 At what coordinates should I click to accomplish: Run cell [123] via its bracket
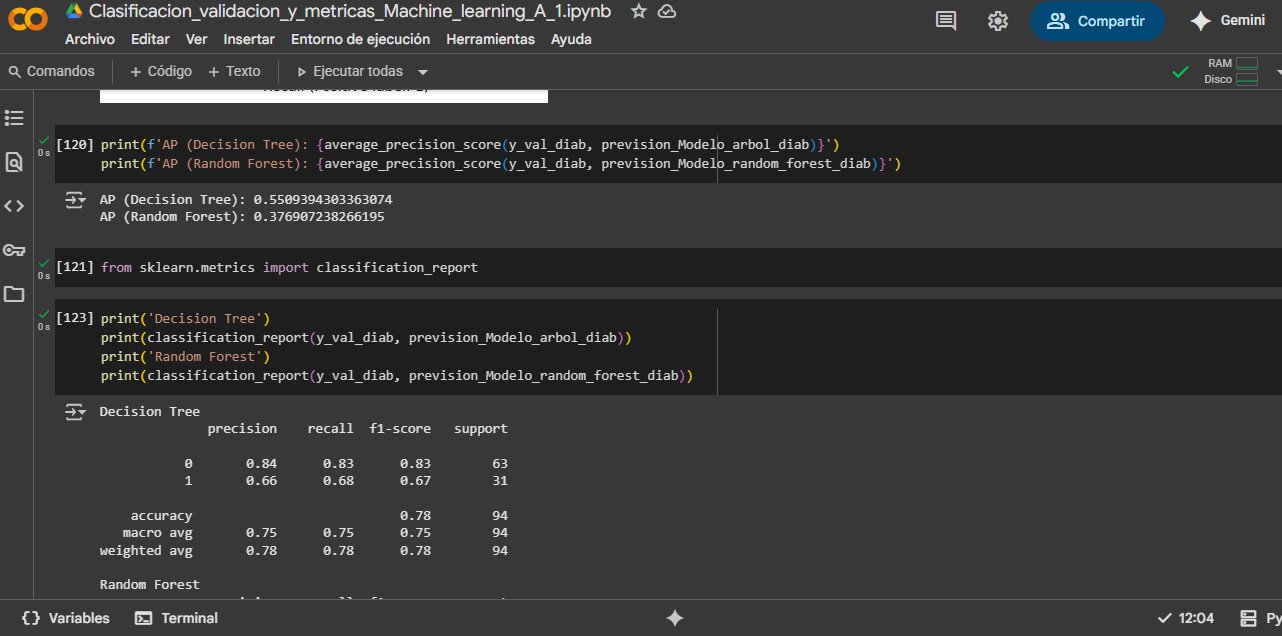(75, 319)
